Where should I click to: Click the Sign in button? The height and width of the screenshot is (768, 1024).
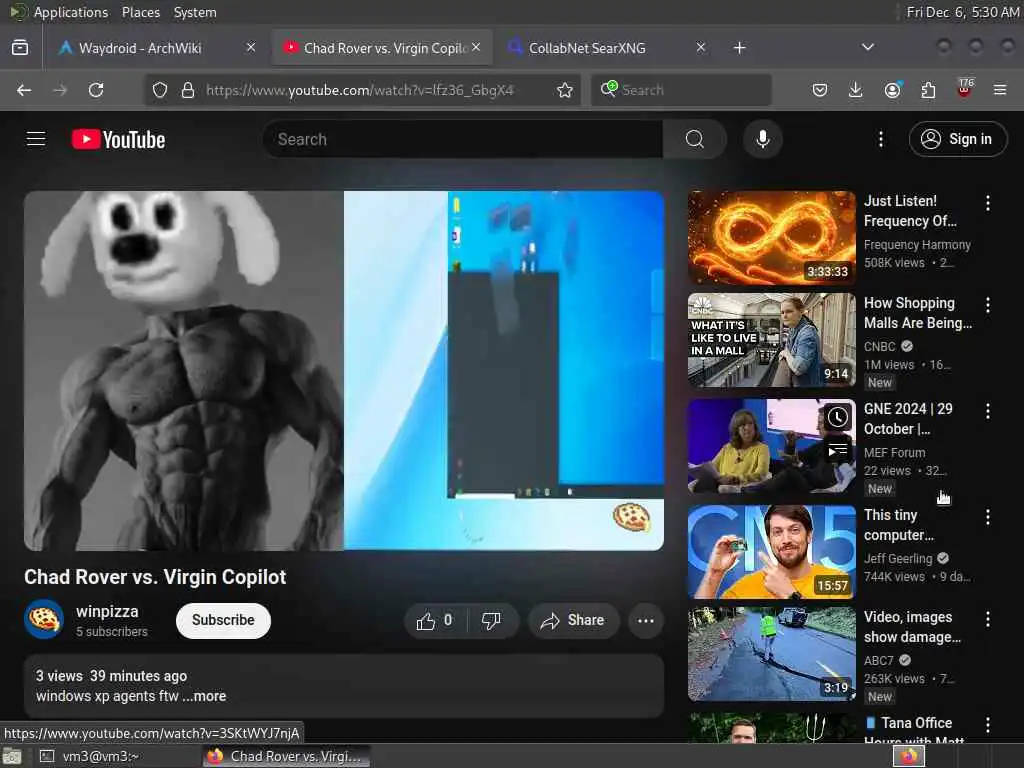click(957, 139)
